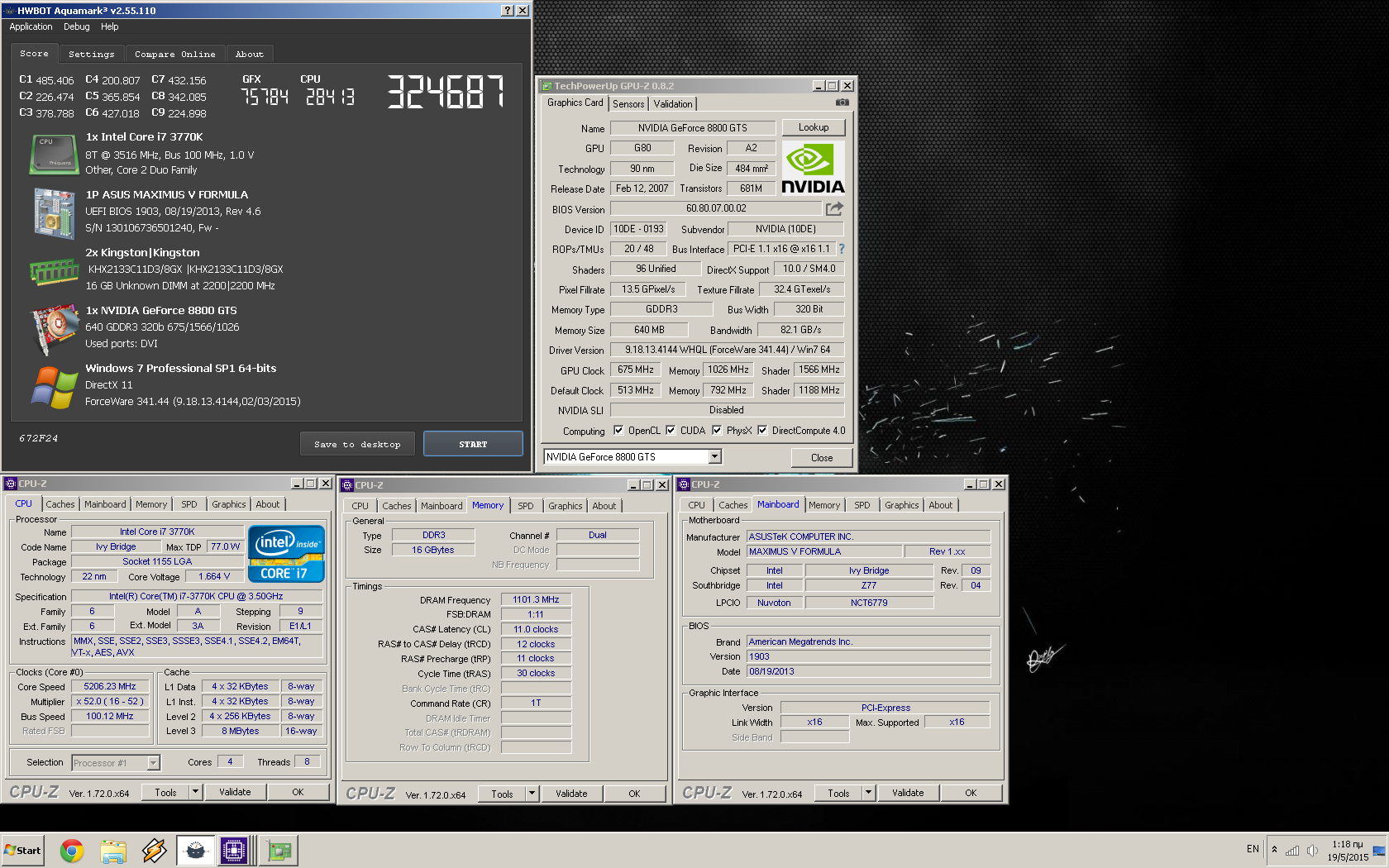This screenshot has height=868, width=1389.
Task: Open Graphics tab in CPU-Z Mainboard window
Action: coord(901,505)
